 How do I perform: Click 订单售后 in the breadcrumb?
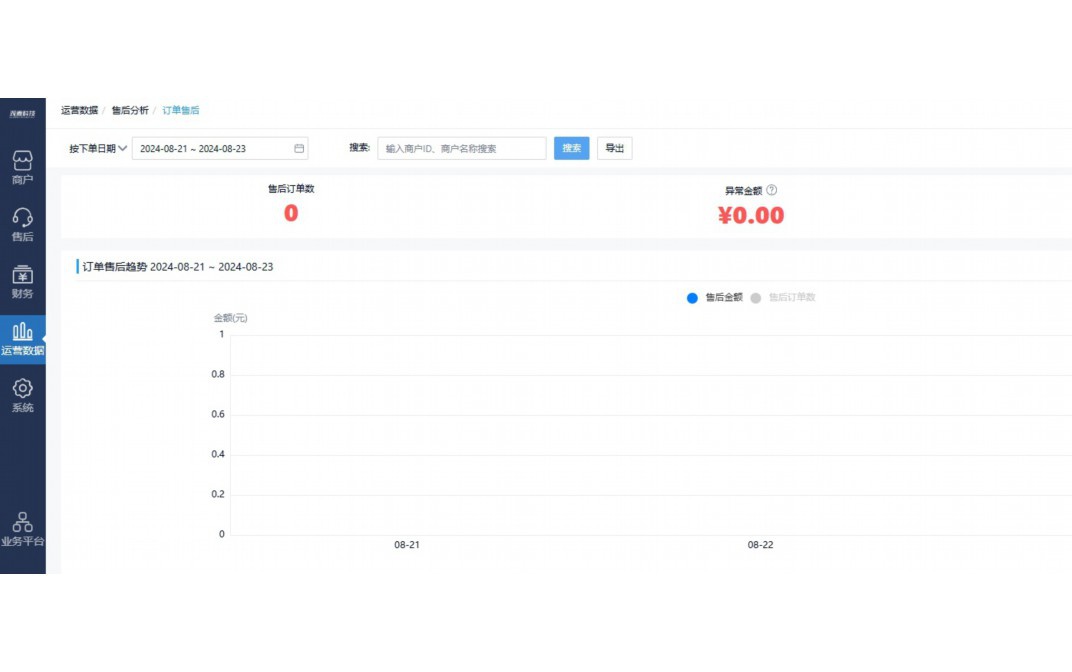click(180, 110)
